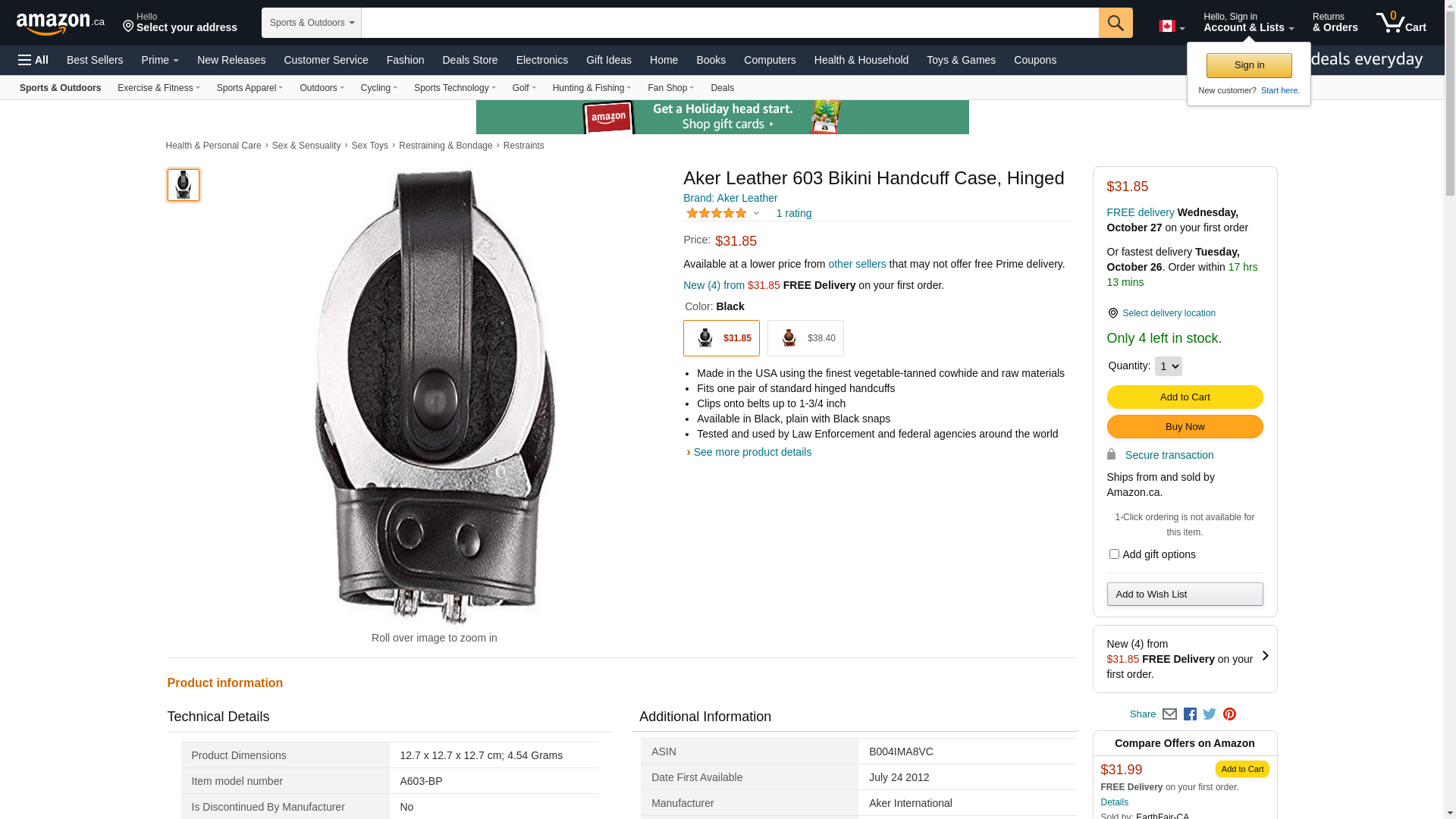Share on Pinterest icon
The image size is (1456, 819).
1229,714
